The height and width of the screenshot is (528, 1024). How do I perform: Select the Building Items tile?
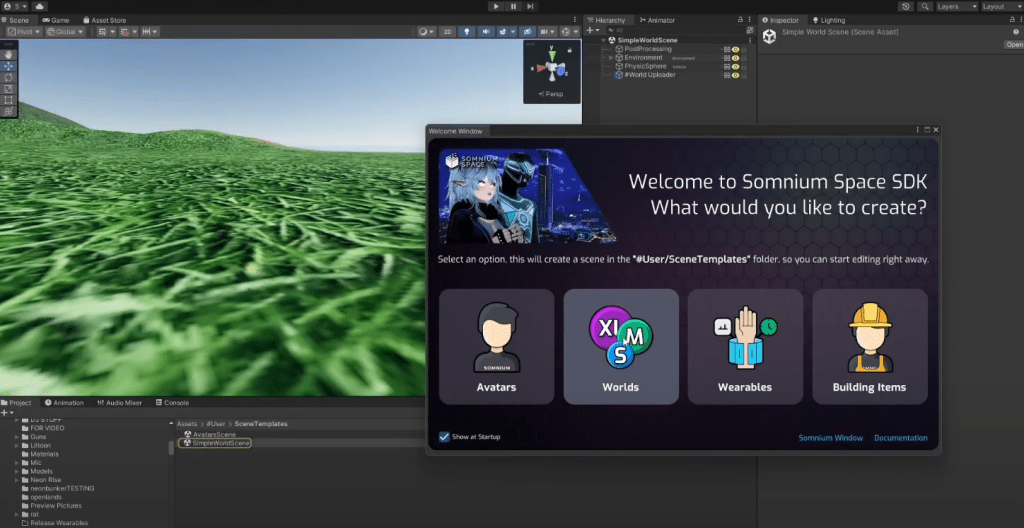869,346
